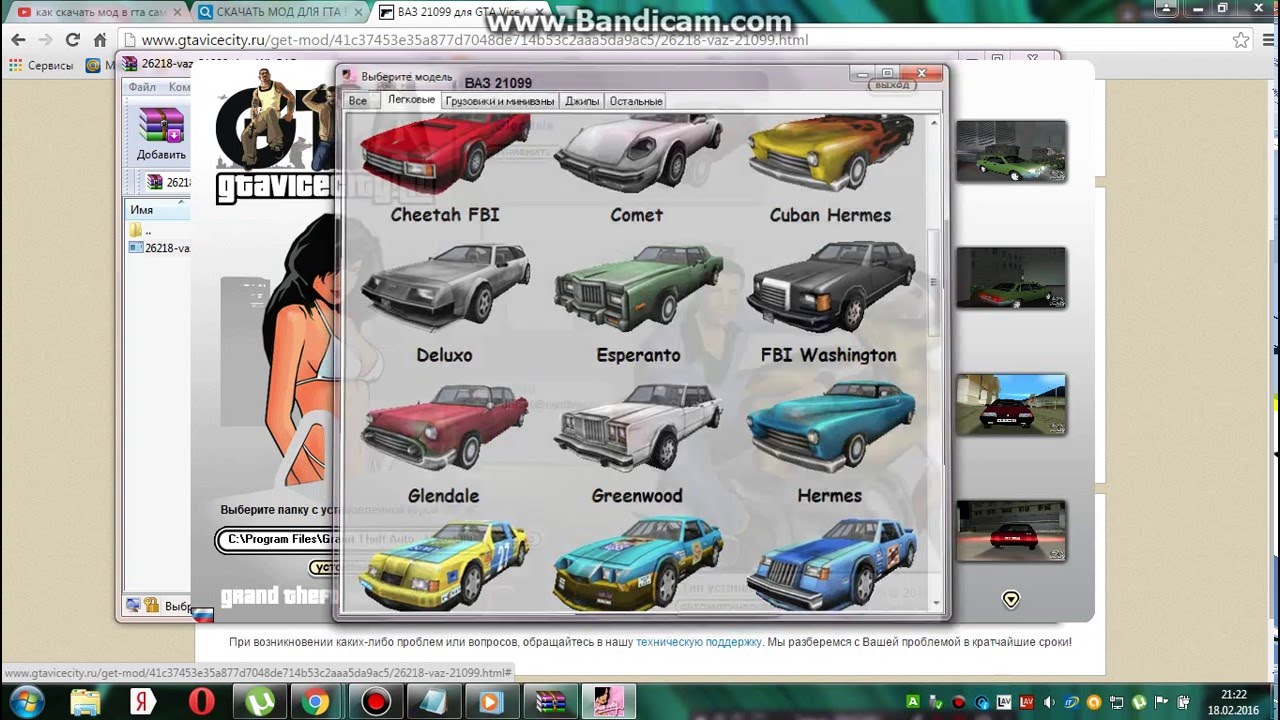This screenshot has height=720, width=1280.
Task: Open the Остальные tab
Action: tap(636, 101)
